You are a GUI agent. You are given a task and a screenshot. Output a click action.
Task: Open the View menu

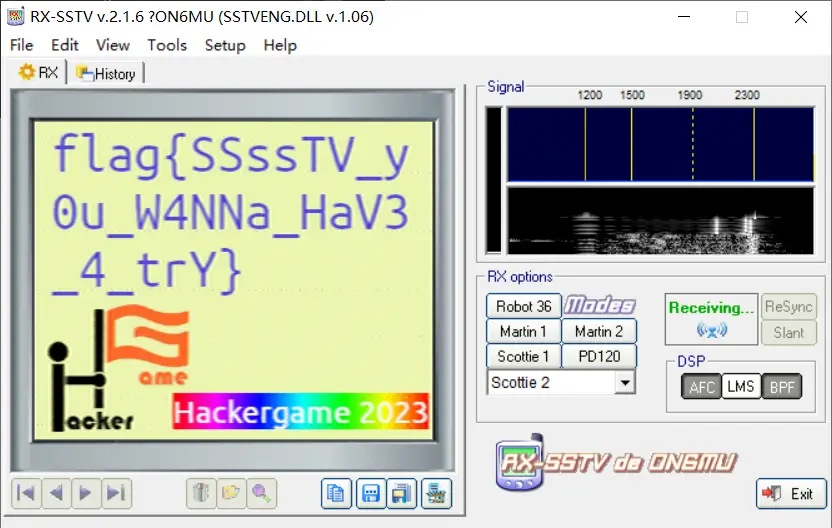[x=113, y=45]
